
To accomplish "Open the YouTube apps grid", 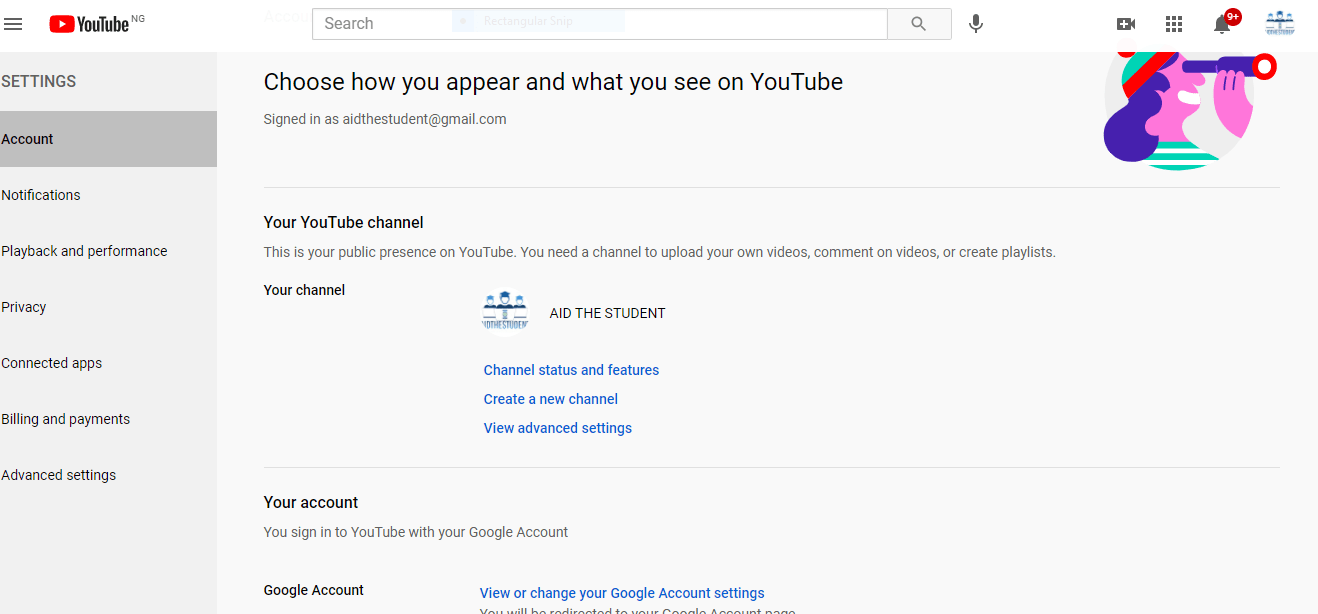I will (1174, 23).
